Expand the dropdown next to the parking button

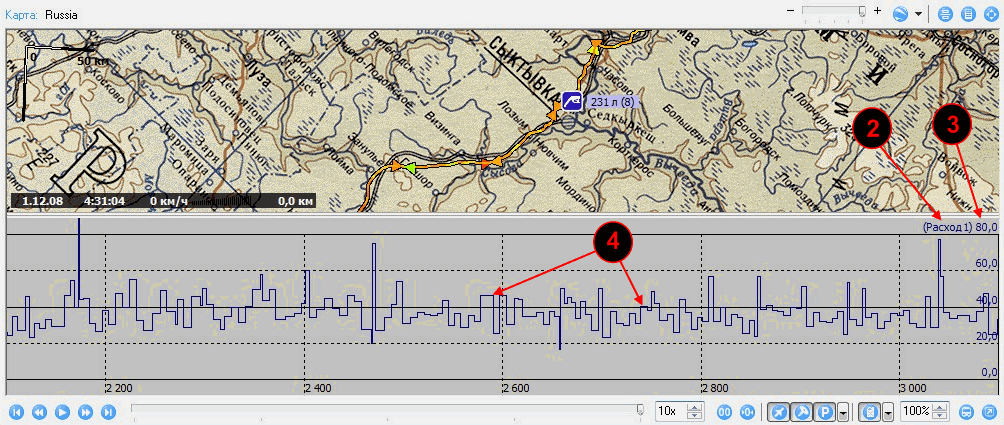click(844, 411)
